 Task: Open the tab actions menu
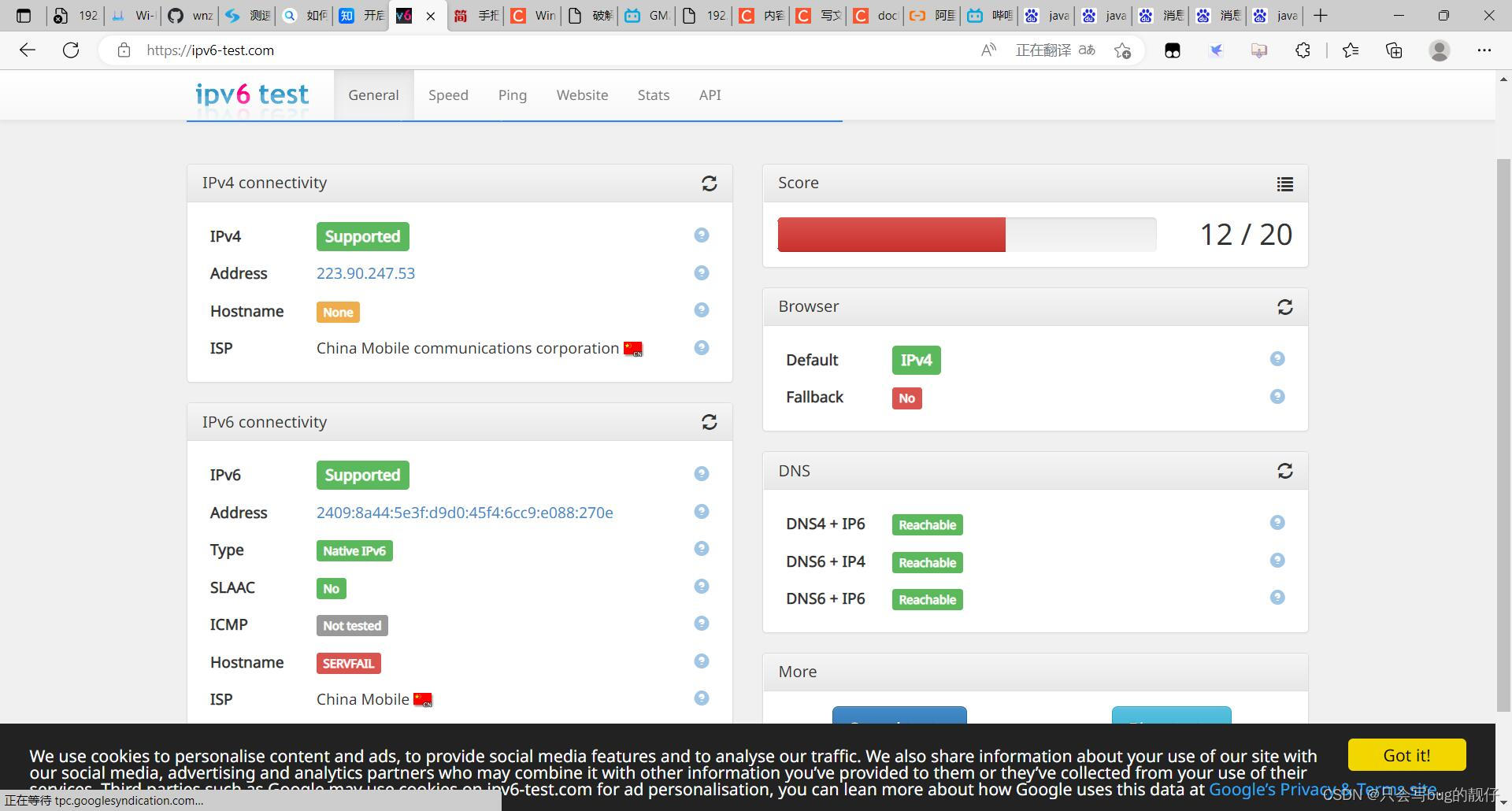pos(24,16)
